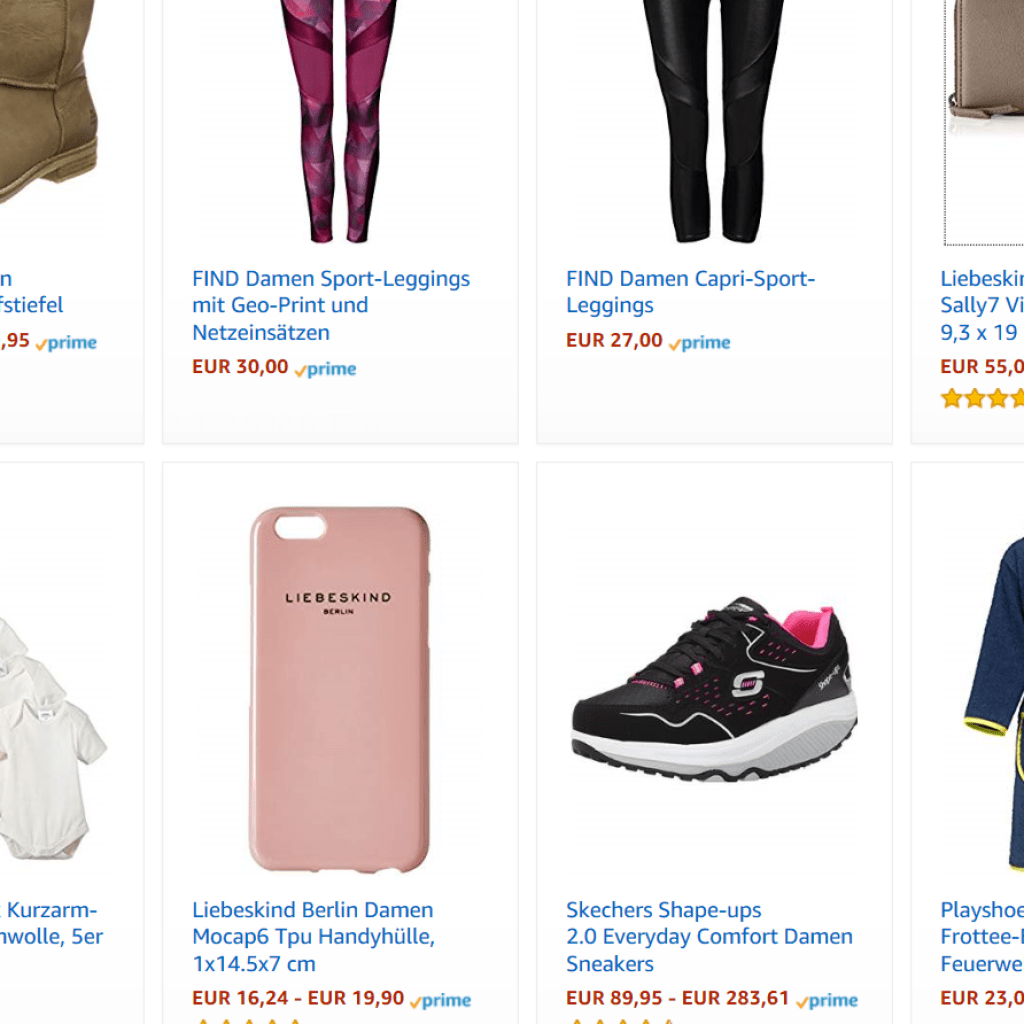Screen dimensions: 1024x1024
Task: Click the EUR 27,00 price
Action: 614,341
